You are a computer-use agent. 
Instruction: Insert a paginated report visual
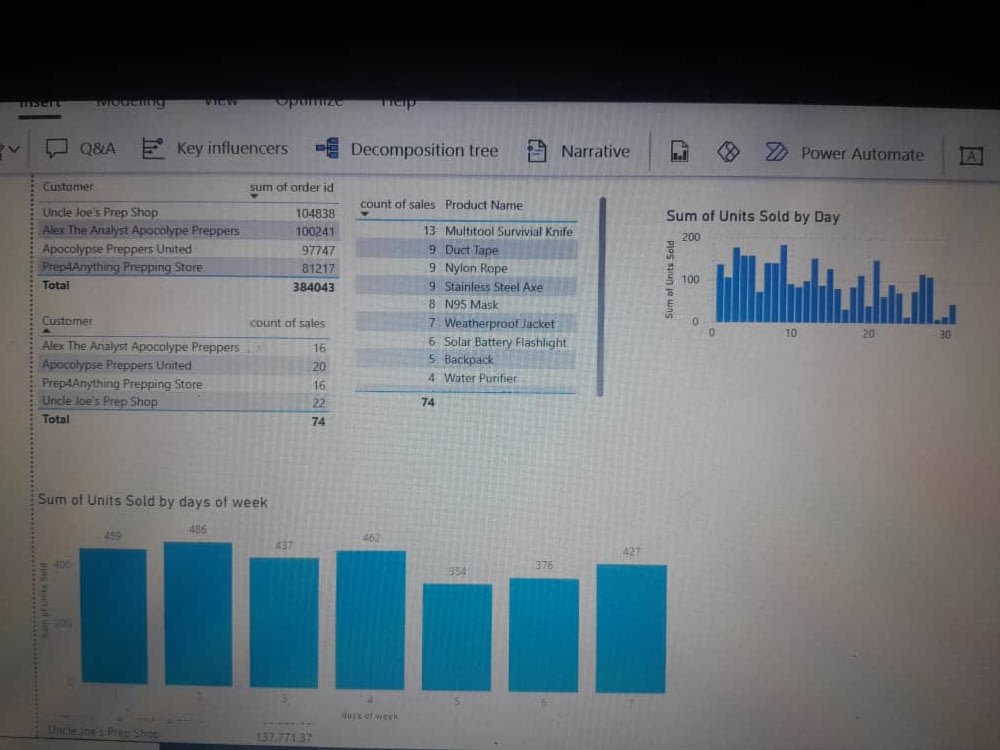click(x=679, y=152)
